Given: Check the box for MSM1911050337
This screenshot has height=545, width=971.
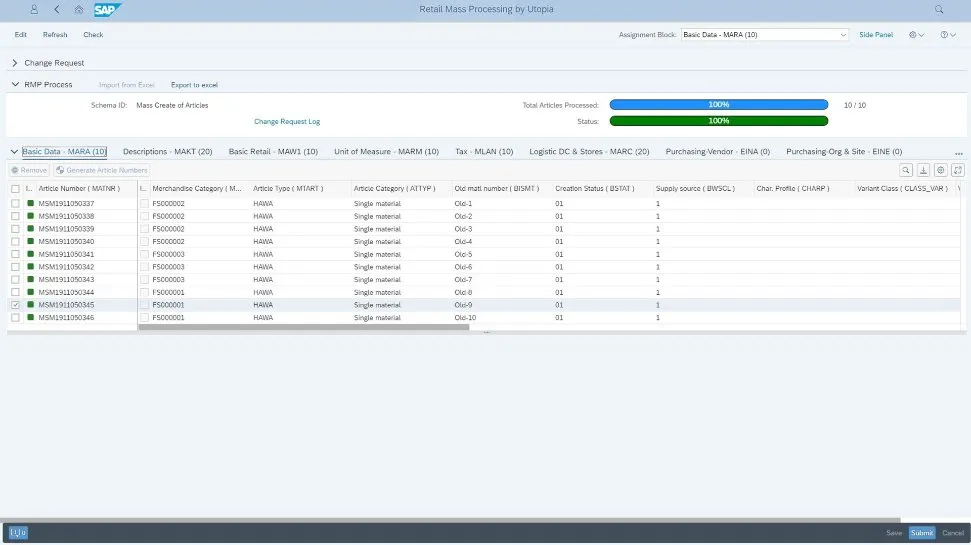Looking at the screenshot, I should point(15,204).
